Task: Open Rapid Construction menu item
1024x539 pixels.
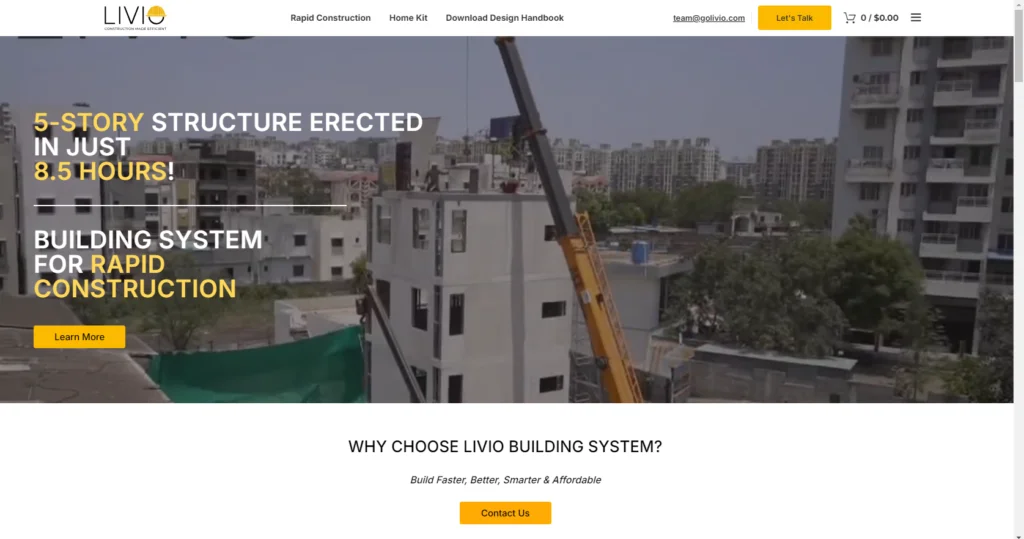Action: pyautogui.click(x=330, y=18)
